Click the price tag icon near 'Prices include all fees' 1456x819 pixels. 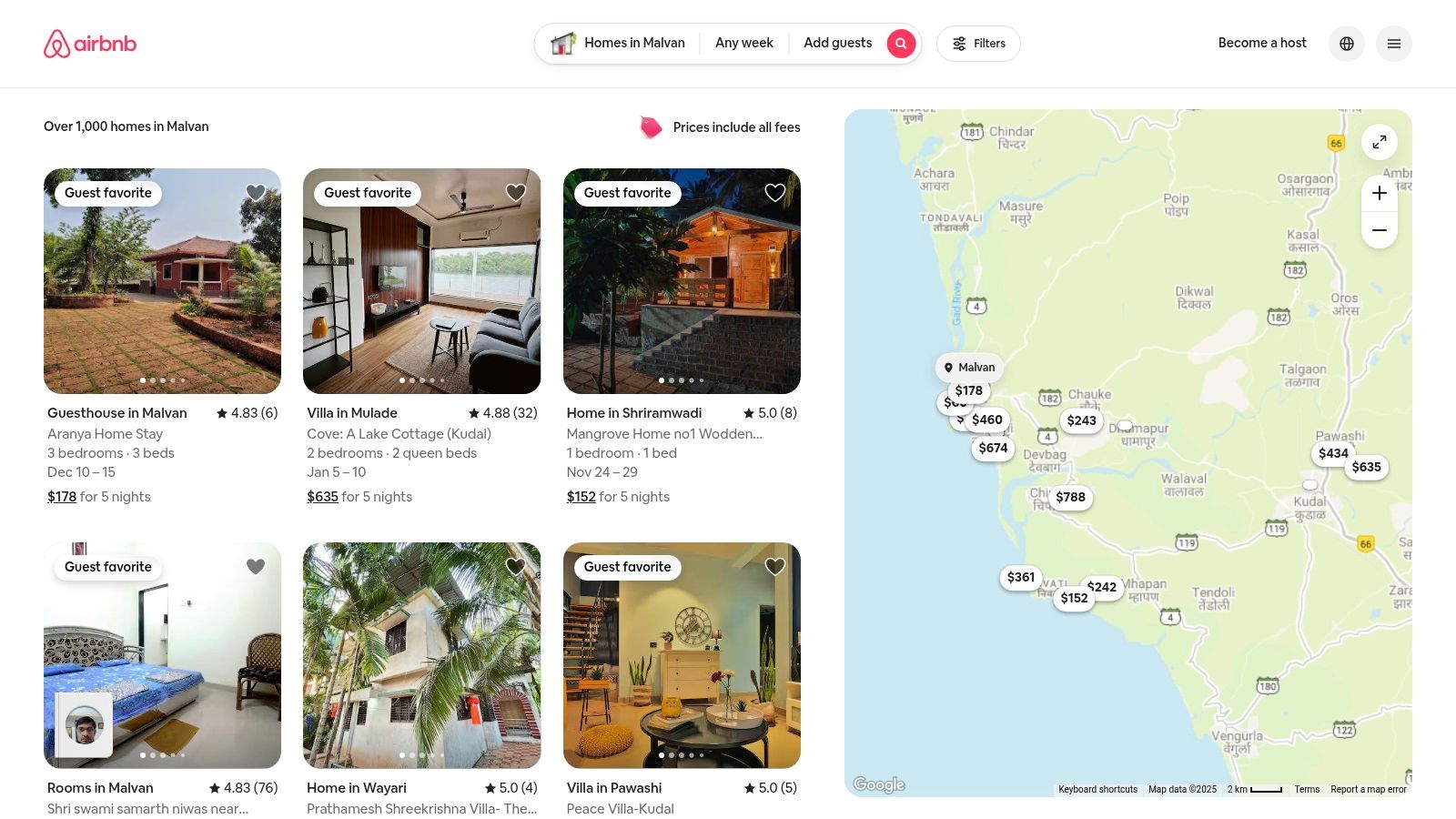650,127
